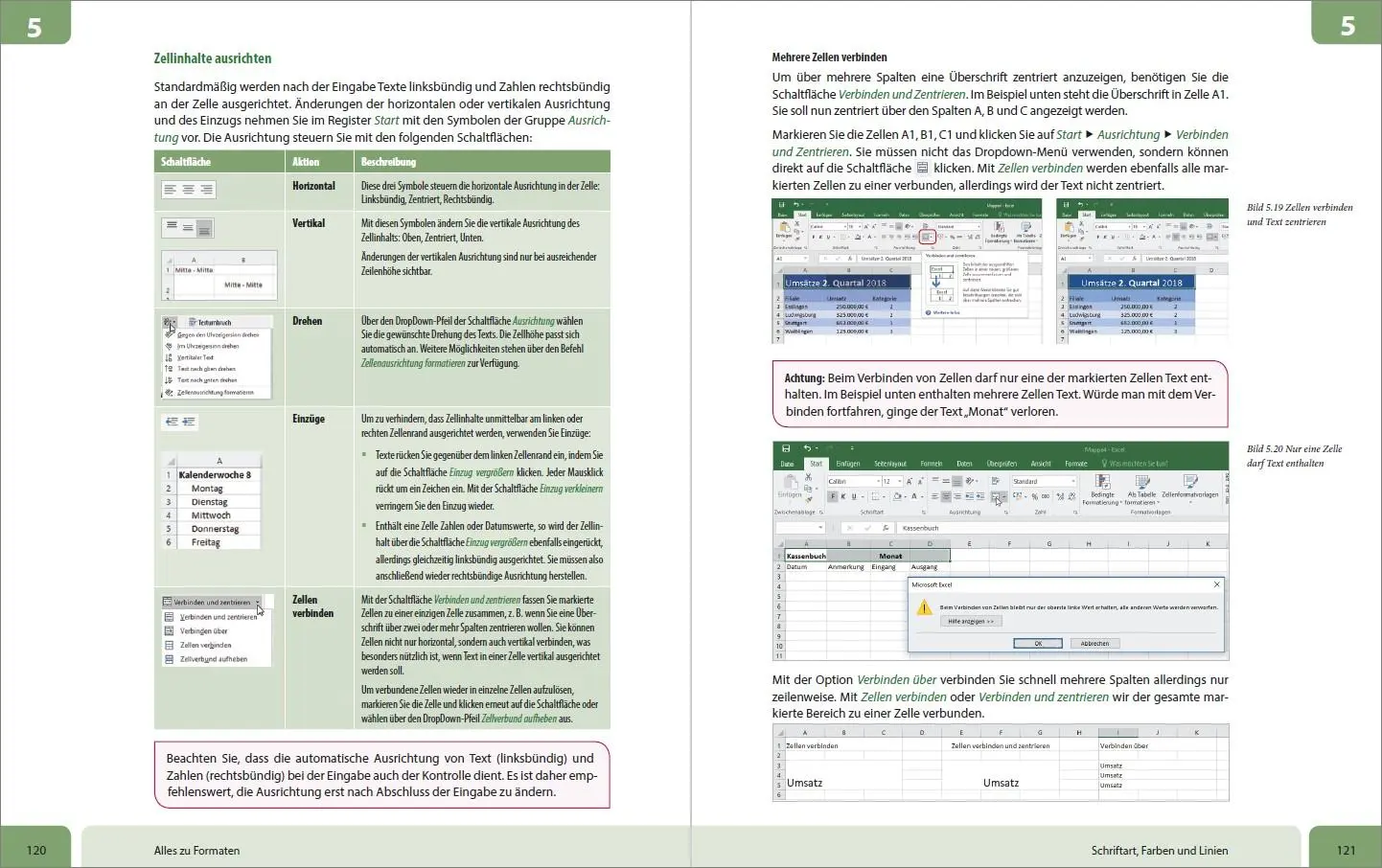This screenshot has height=868, width=1382.
Task: Toggle bold F button in Bild 5.20
Action: (x=833, y=497)
